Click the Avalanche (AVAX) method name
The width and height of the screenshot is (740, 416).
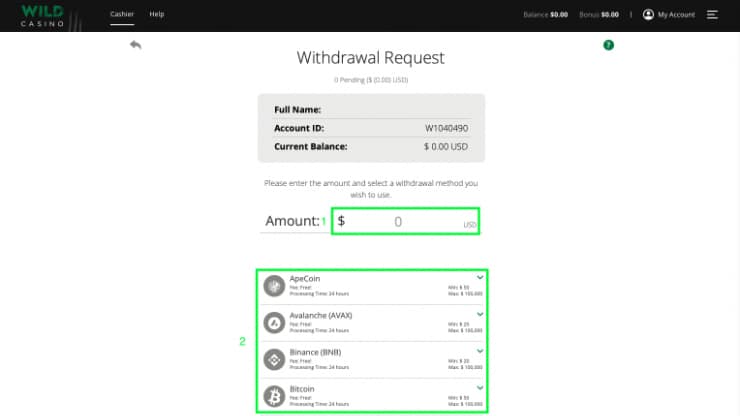320,315
